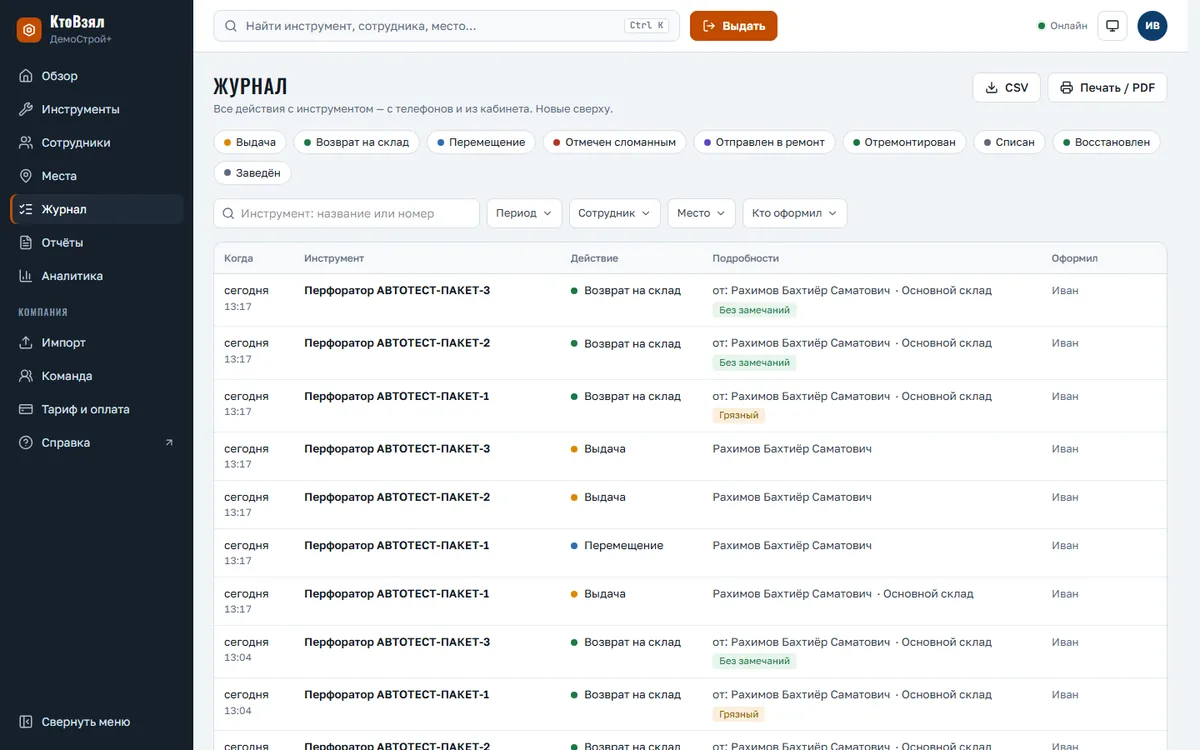Viewport: 1200px width, 750px height.
Task: Toggle the Перемещение filter chip
Action: click(481, 142)
